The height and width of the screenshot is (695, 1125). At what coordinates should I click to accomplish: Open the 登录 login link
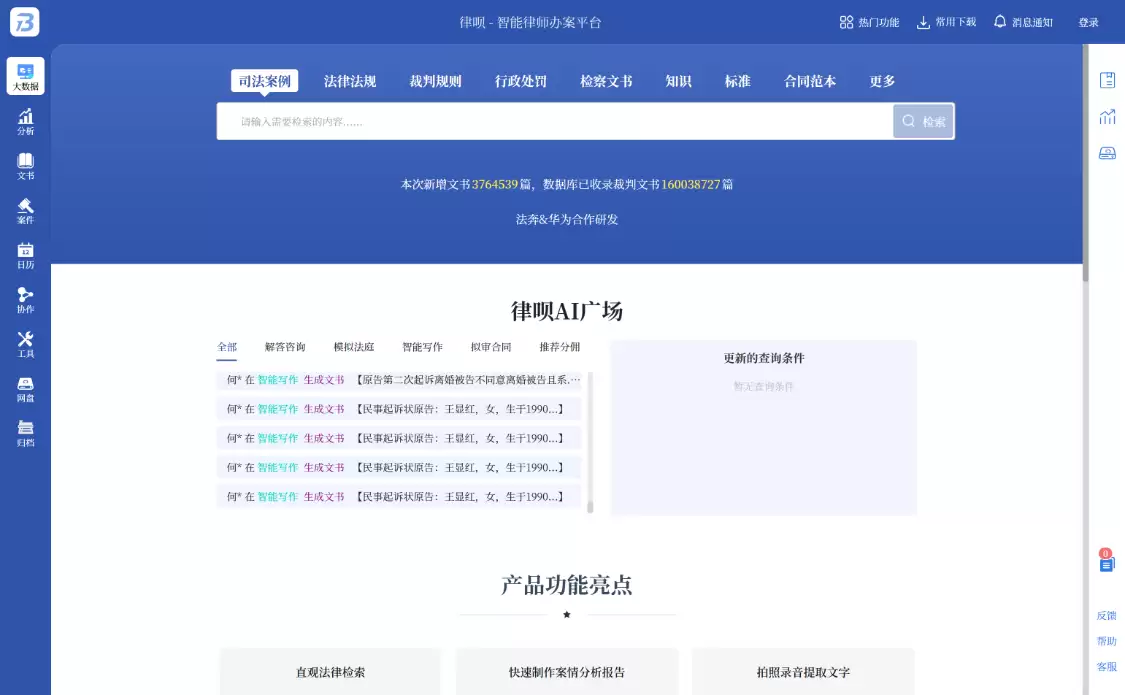tap(1089, 21)
